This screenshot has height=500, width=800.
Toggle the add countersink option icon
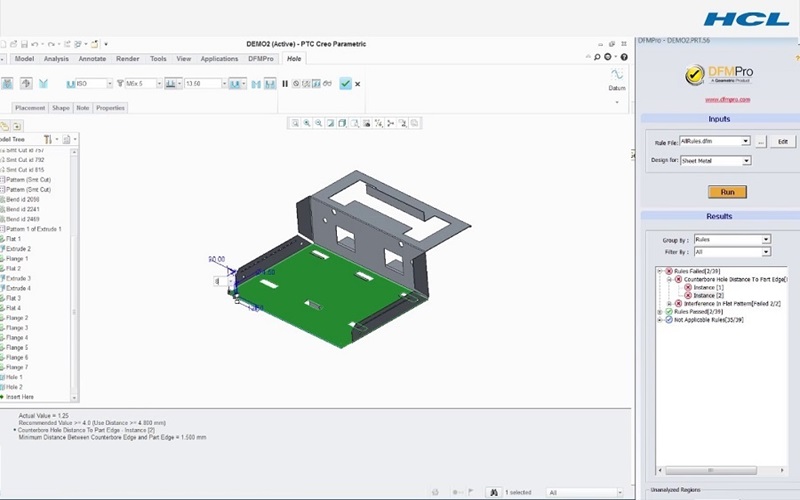[x=256, y=84]
